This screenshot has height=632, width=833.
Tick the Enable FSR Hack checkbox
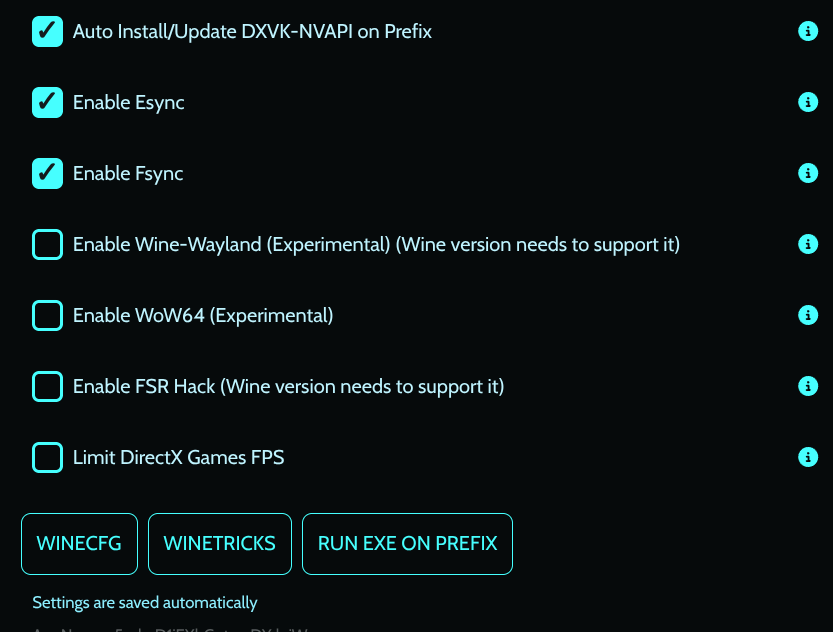tap(47, 386)
